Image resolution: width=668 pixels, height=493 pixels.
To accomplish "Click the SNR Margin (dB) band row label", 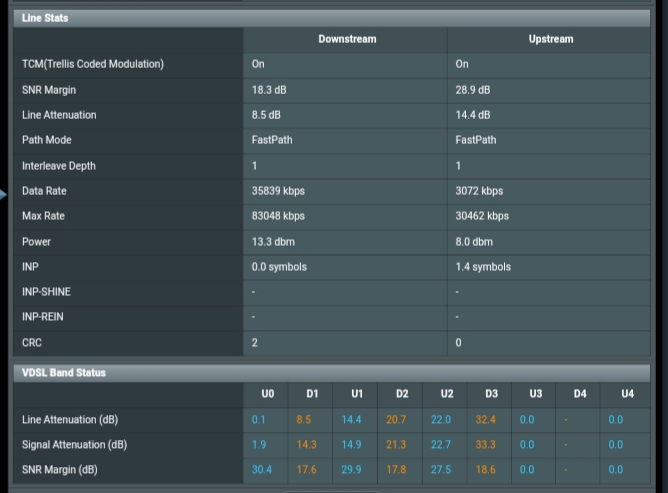I will 60,470.
